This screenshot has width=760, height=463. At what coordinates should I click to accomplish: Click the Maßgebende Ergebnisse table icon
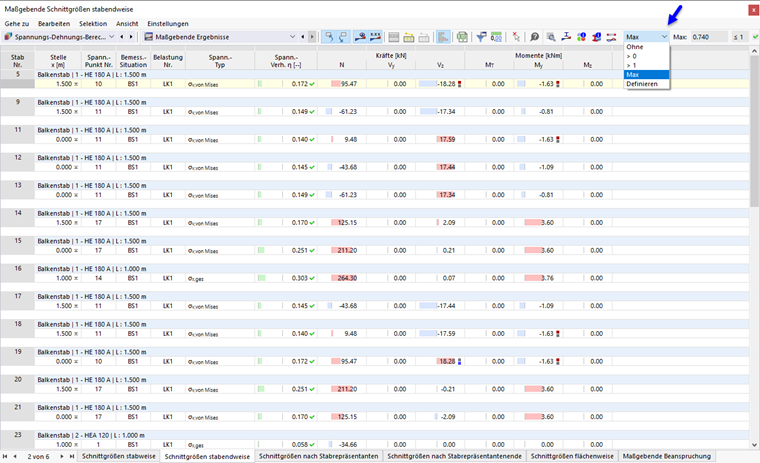click(x=149, y=37)
